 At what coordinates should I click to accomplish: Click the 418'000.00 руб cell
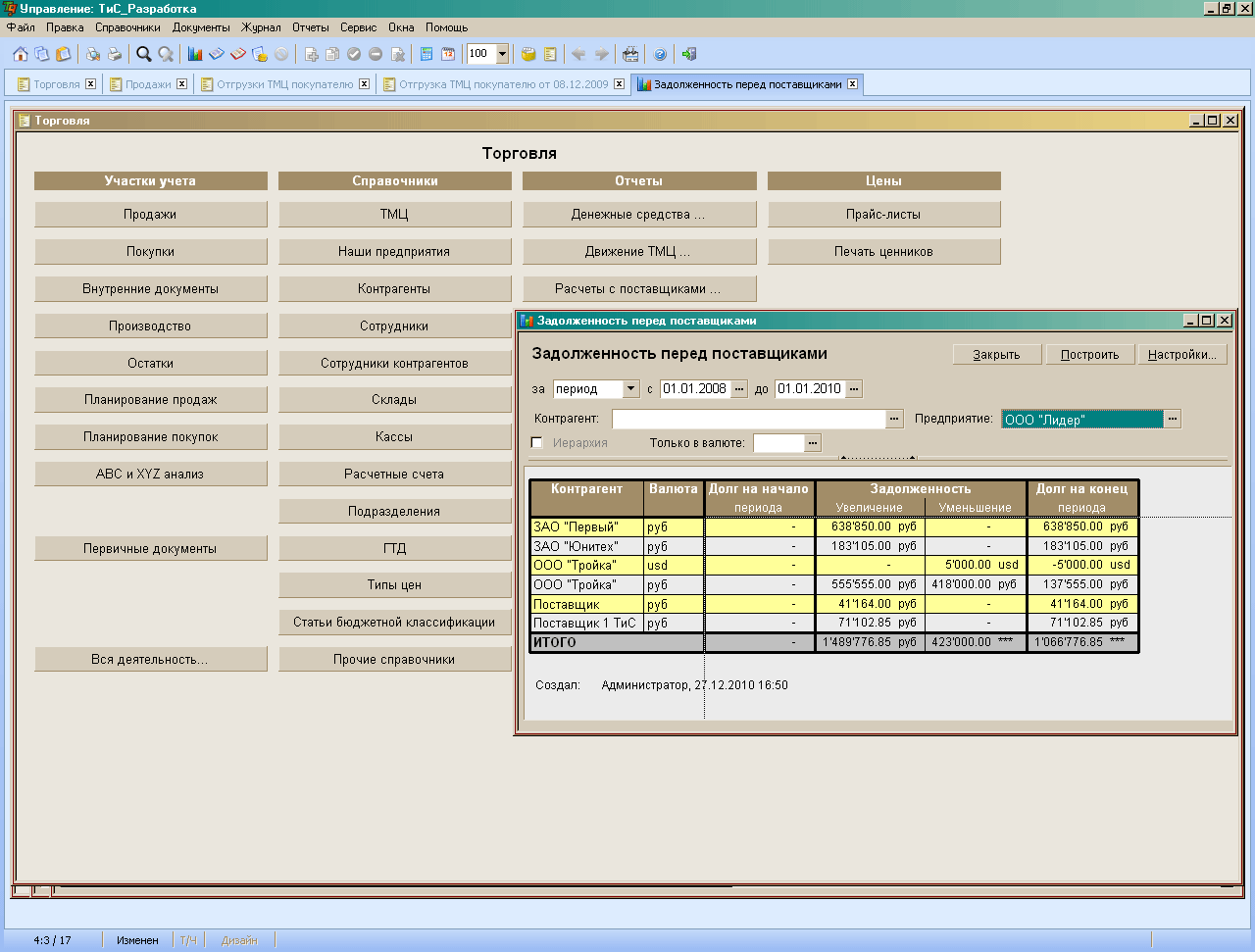(976, 584)
